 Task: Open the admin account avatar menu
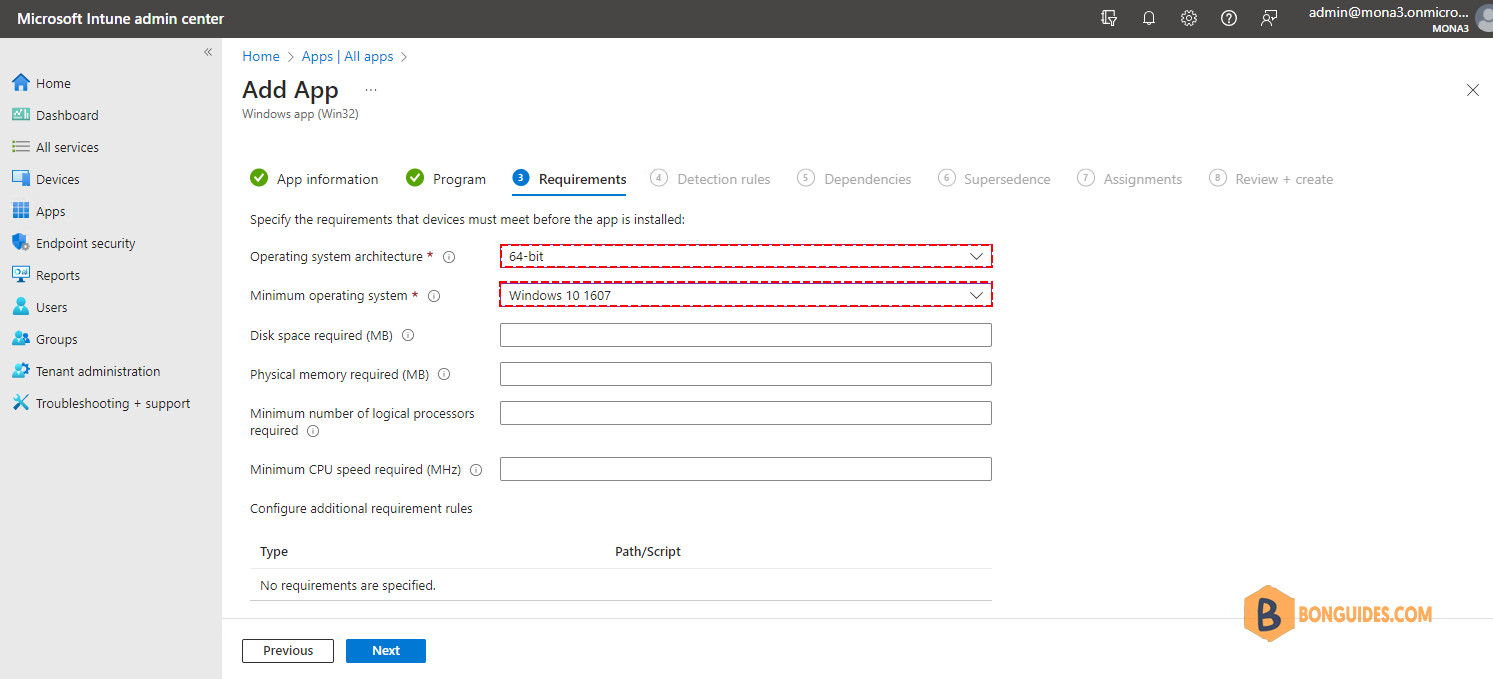point(1484,19)
